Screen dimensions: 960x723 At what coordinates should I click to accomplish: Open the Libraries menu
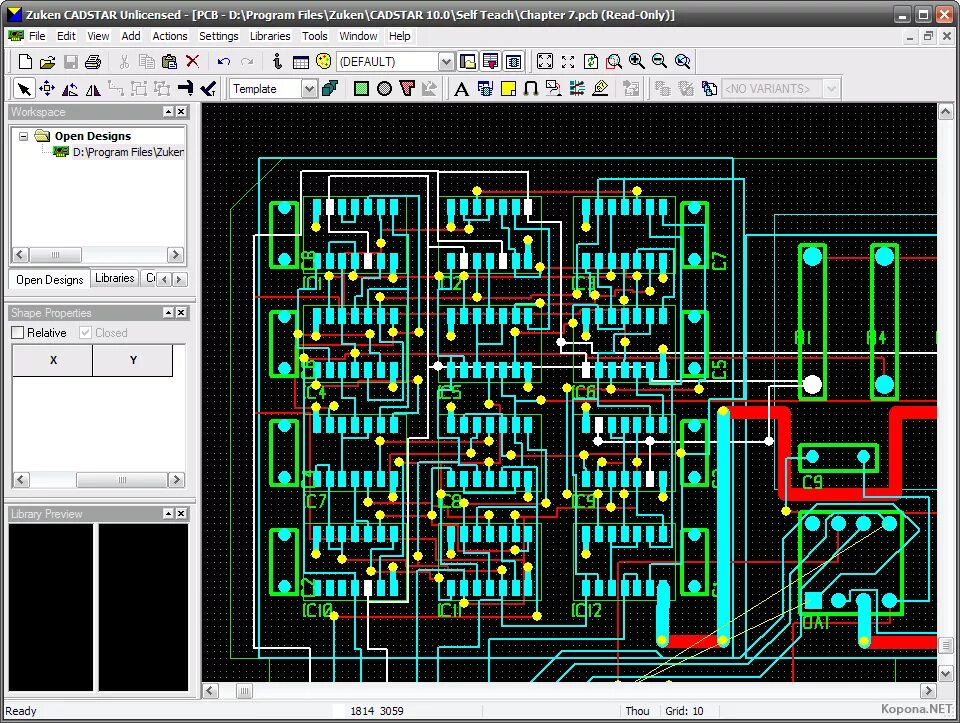pos(270,36)
